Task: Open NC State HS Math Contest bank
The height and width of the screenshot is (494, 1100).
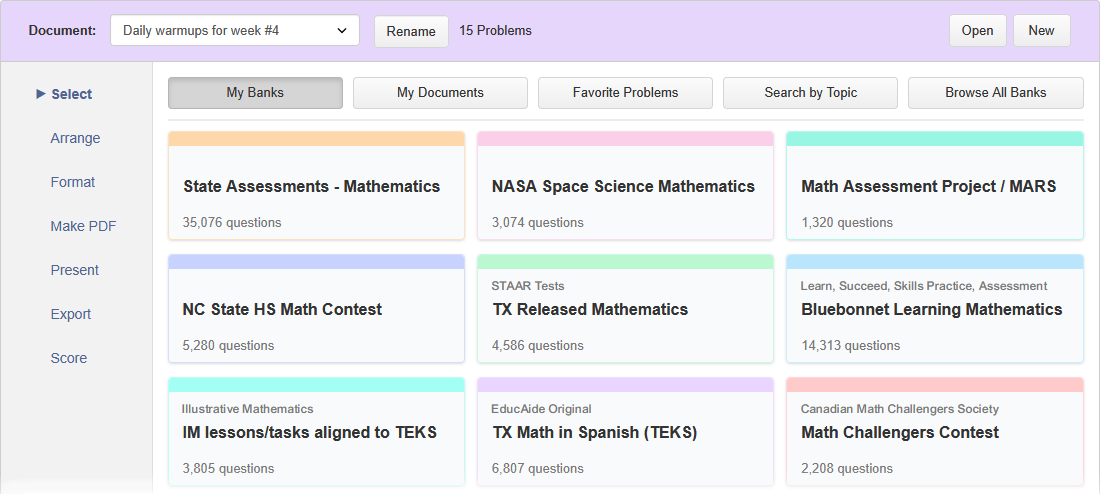Action: (316, 309)
